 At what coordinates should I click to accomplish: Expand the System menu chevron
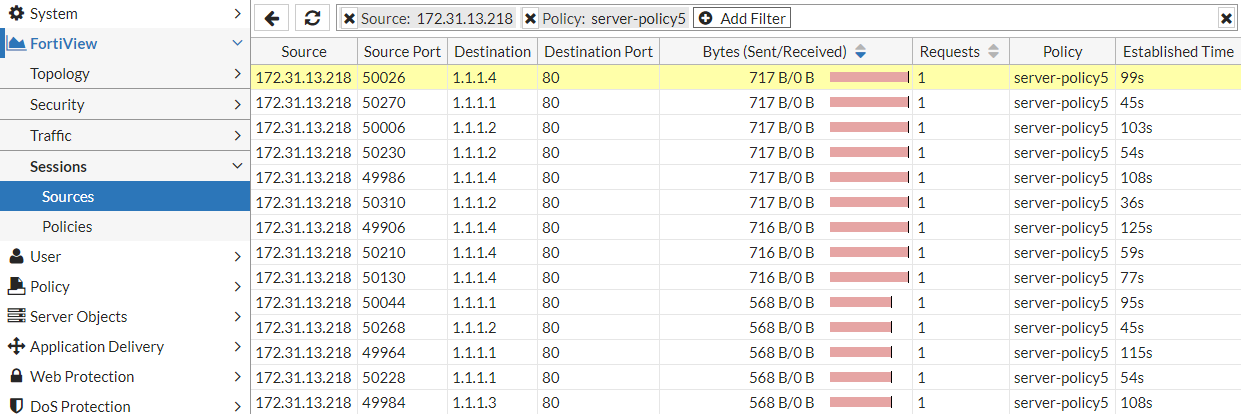tap(237, 14)
